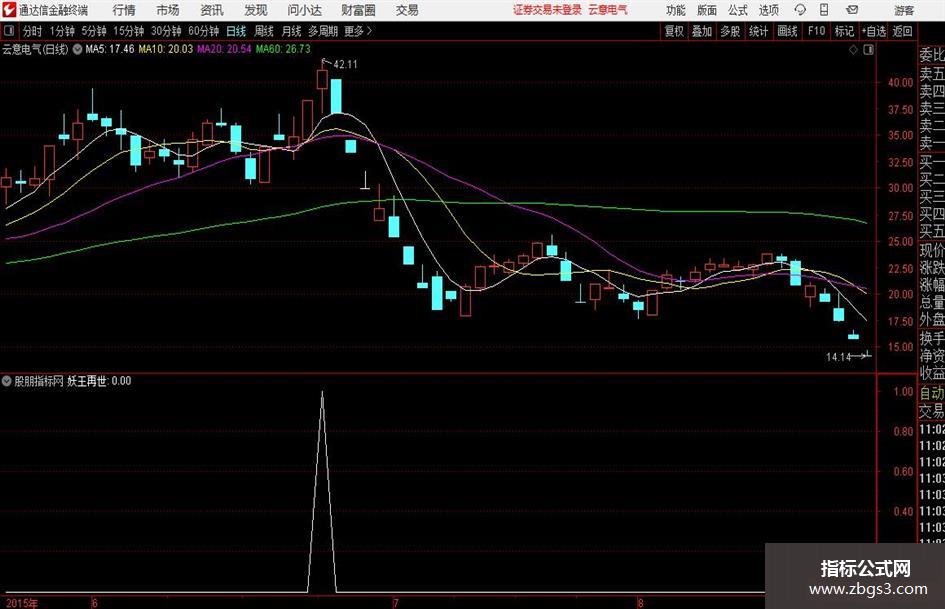
Task: Click the 14.14 low price label
Action: point(838,357)
